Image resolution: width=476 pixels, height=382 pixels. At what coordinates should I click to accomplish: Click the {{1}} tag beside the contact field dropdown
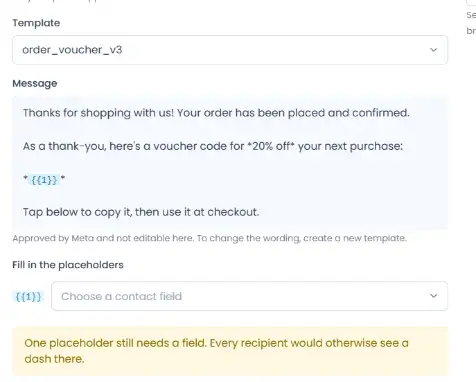(28, 296)
